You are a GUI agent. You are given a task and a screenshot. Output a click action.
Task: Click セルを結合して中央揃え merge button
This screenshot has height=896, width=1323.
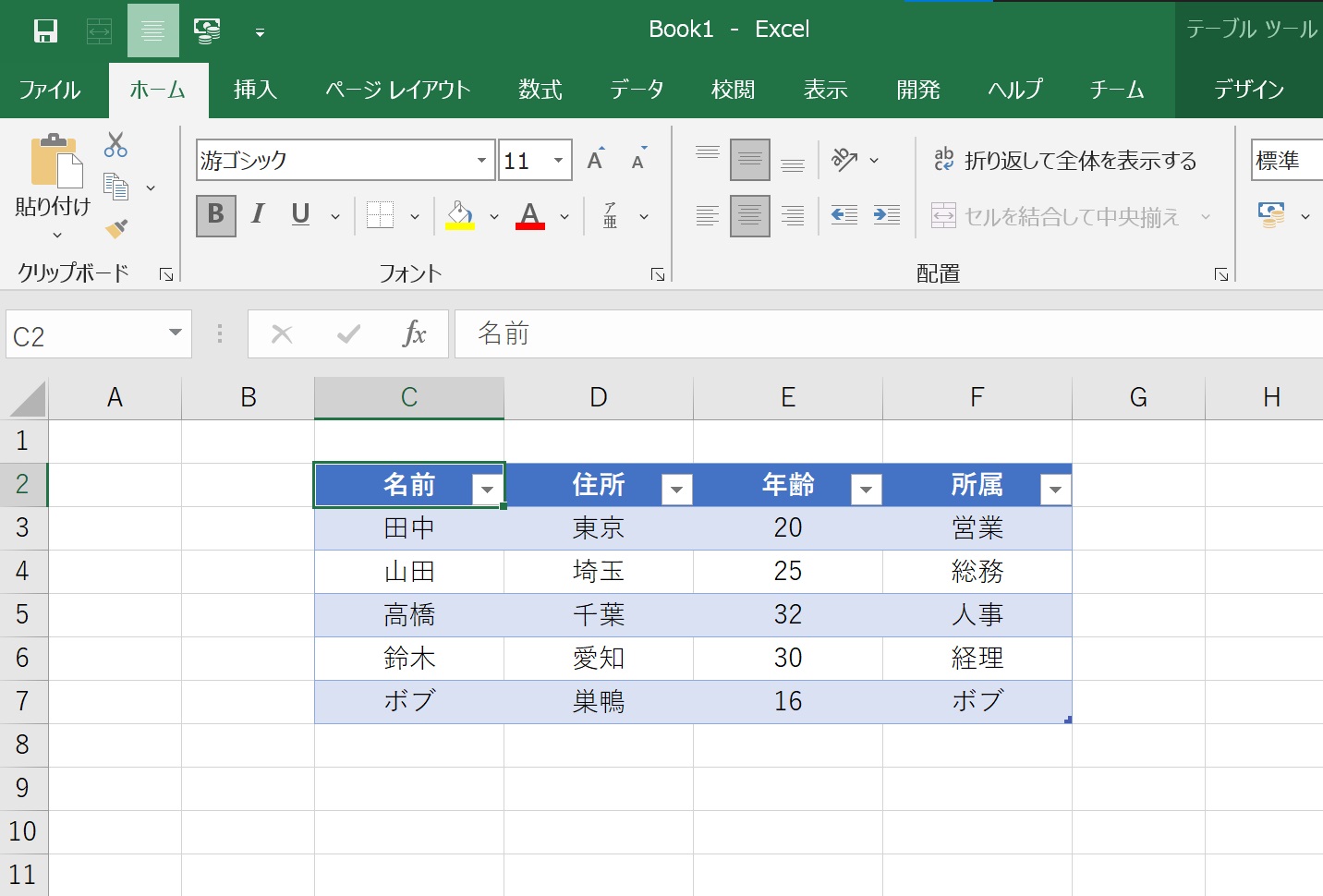[x=1057, y=216]
